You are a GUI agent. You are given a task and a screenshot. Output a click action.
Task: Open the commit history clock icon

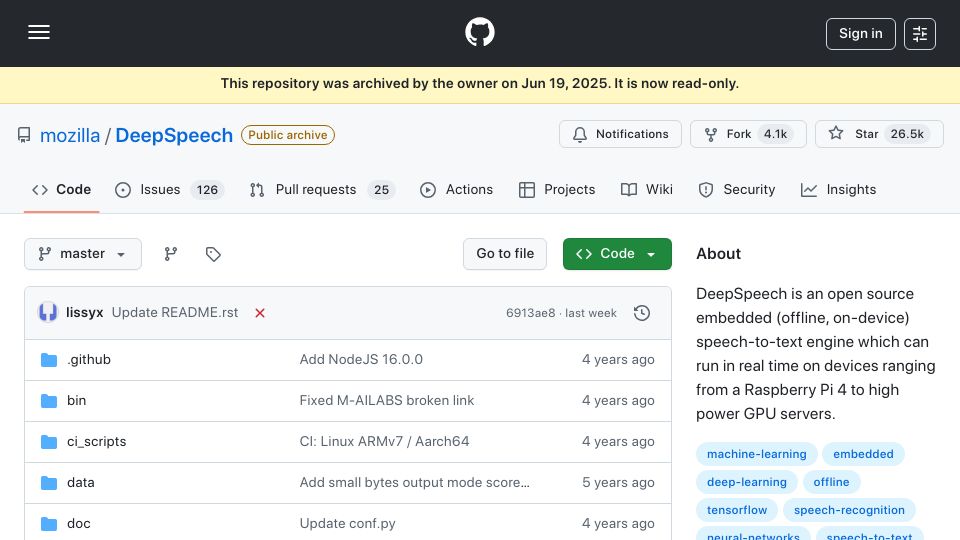[x=642, y=313]
